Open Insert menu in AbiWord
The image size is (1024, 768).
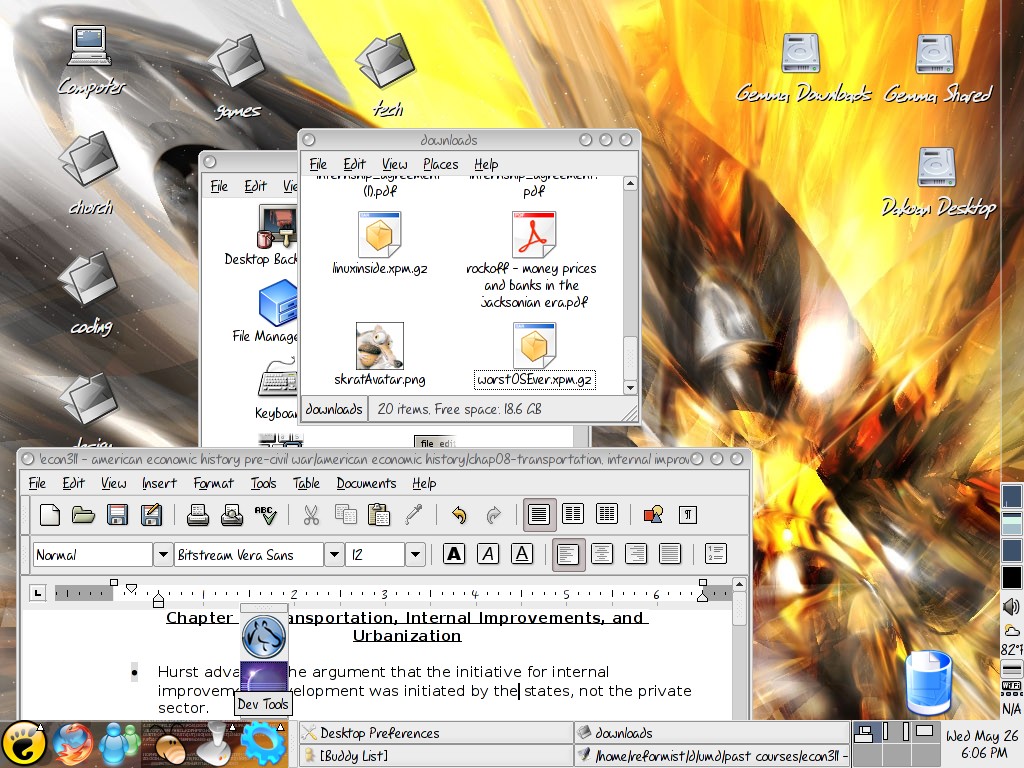159,483
